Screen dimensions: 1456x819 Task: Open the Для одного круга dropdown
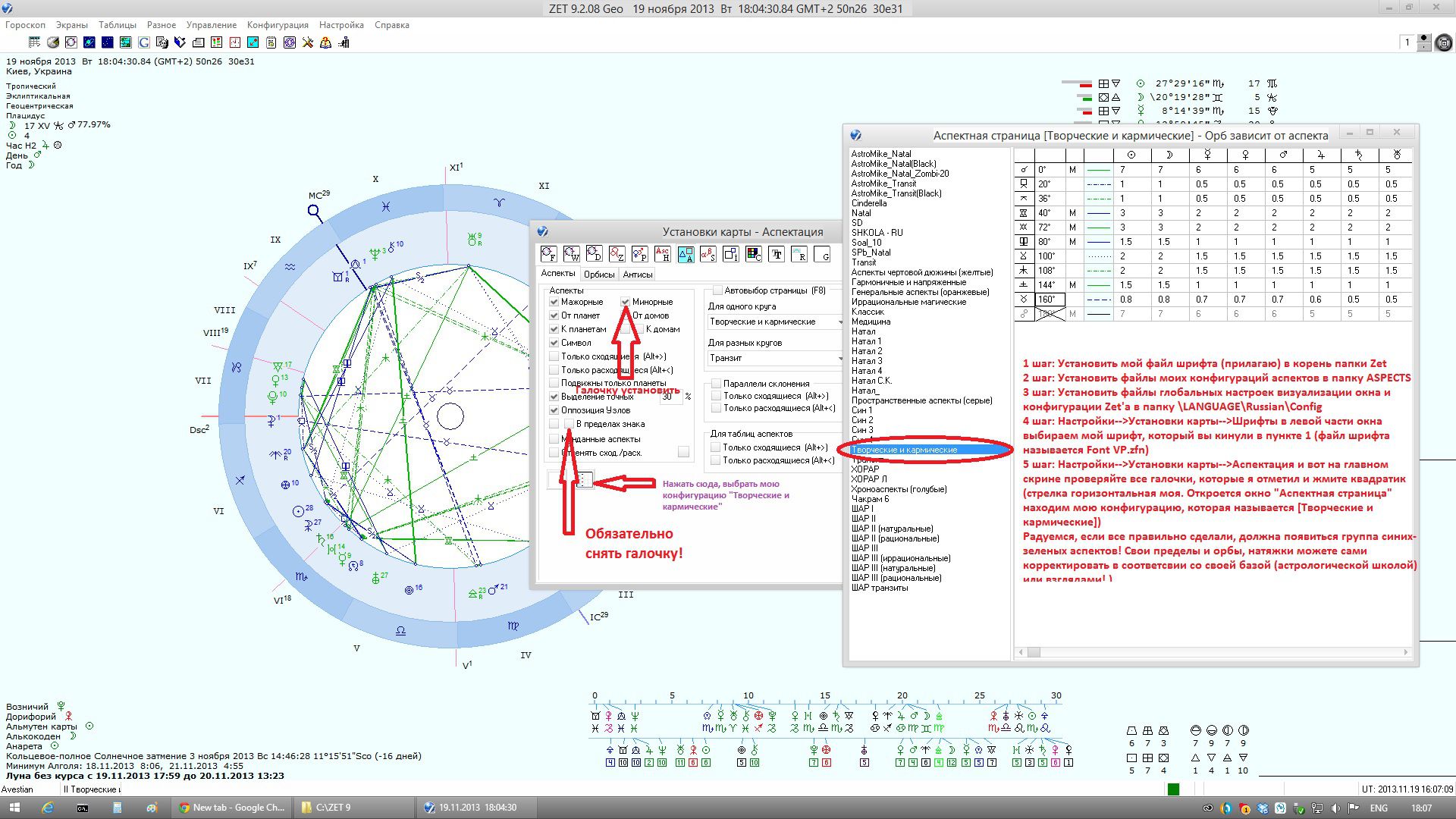click(775, 322)
